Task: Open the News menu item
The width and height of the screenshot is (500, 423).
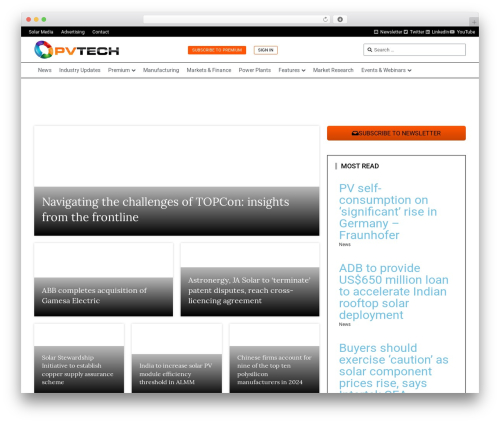Action: [44, 70]
